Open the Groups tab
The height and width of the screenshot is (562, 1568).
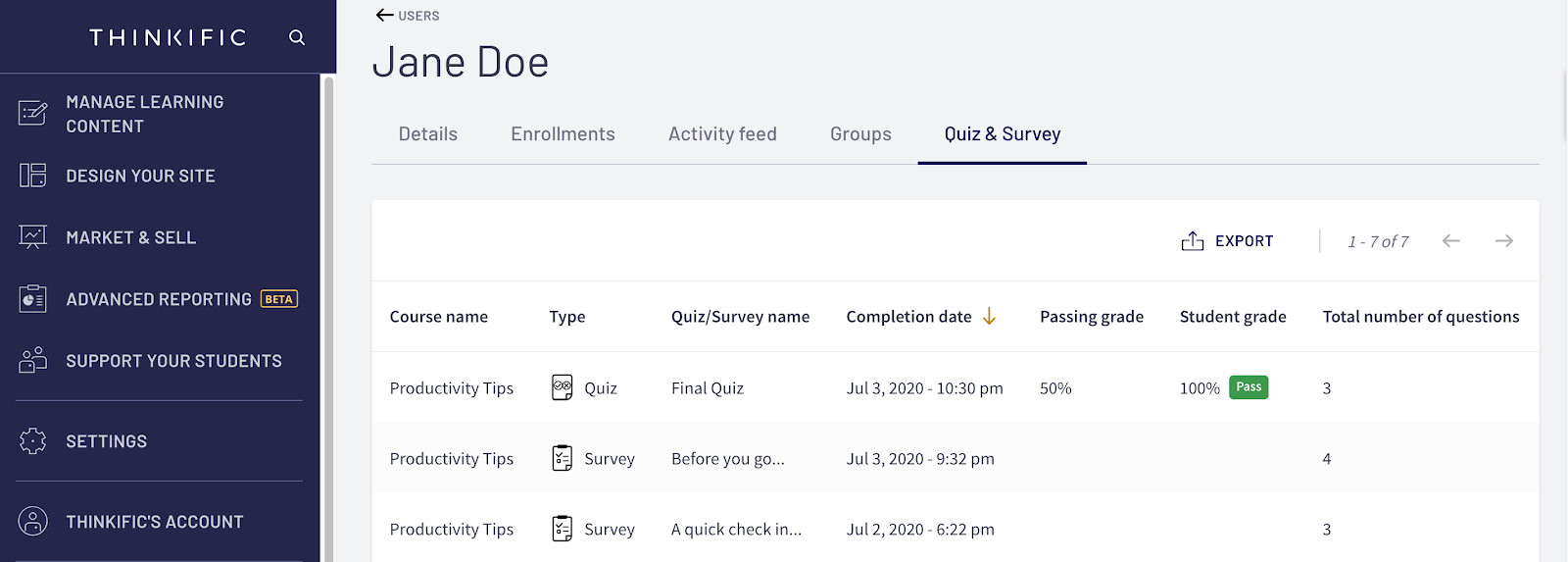[860, 134]
